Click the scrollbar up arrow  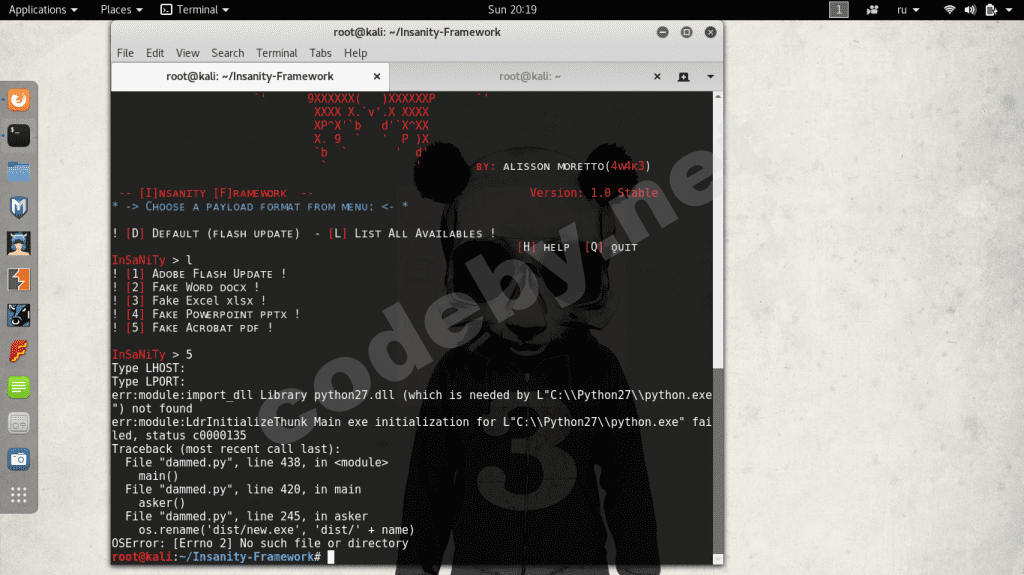click(718, 96)
